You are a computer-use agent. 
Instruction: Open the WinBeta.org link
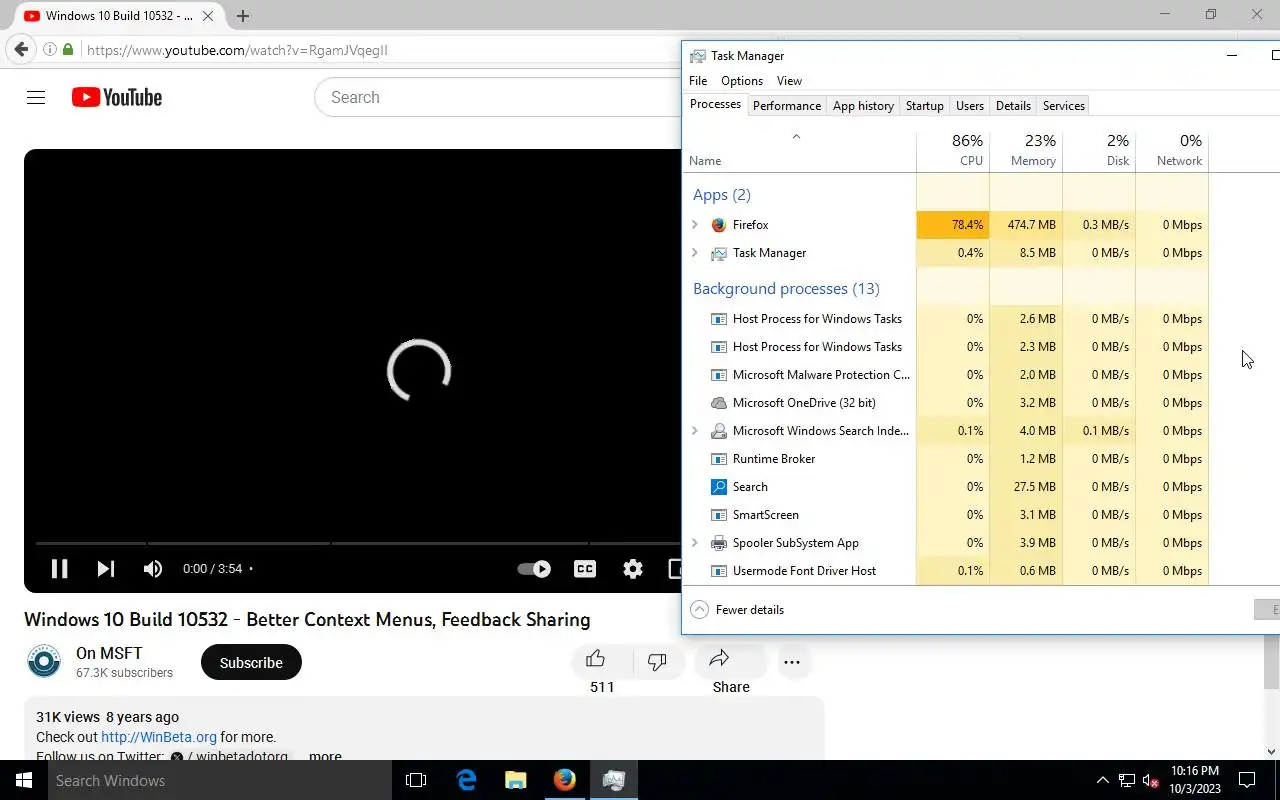159,737
